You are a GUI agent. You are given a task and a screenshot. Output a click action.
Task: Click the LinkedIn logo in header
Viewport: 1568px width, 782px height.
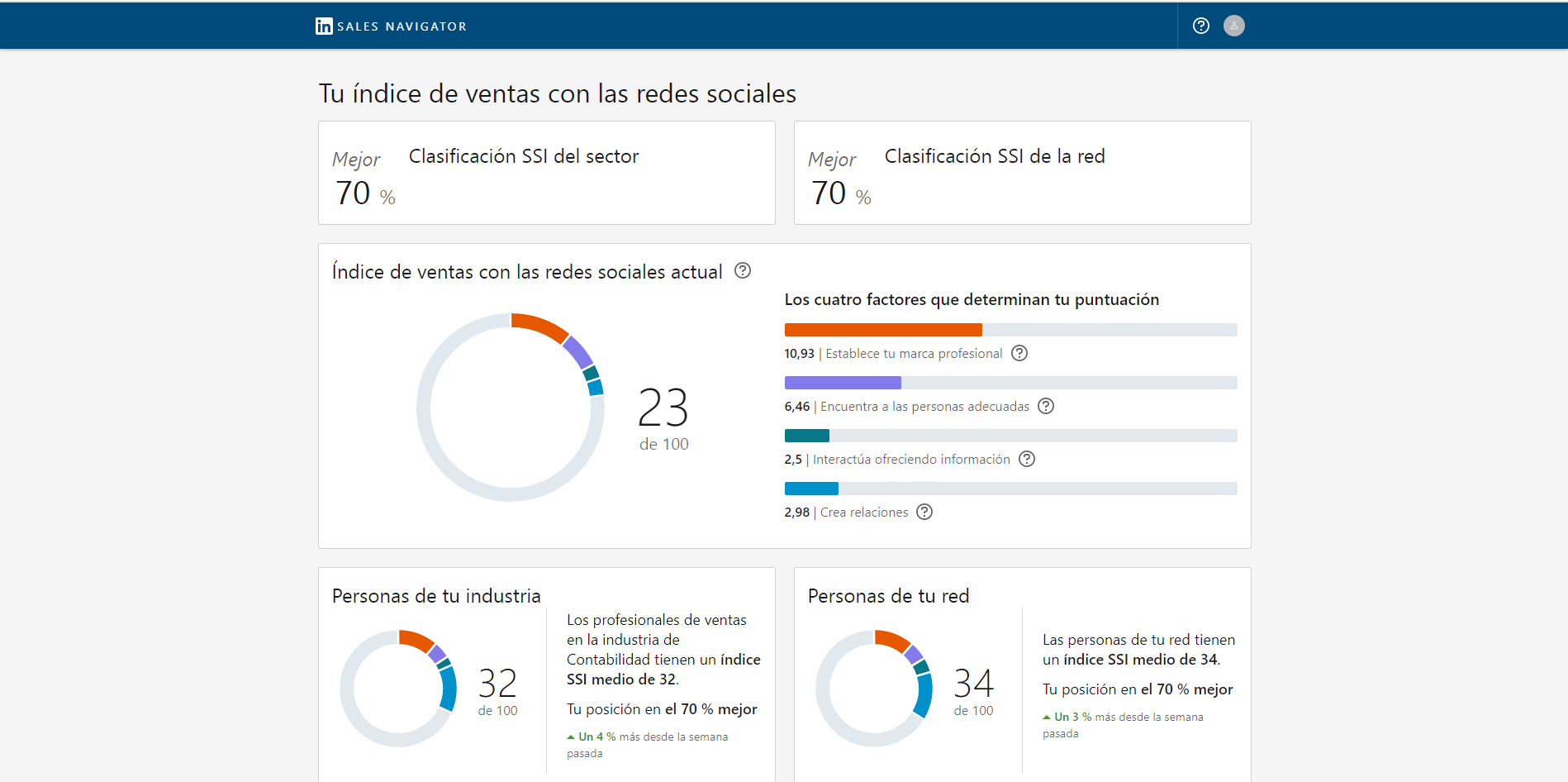pyautogui.click(x=324, y=26)
